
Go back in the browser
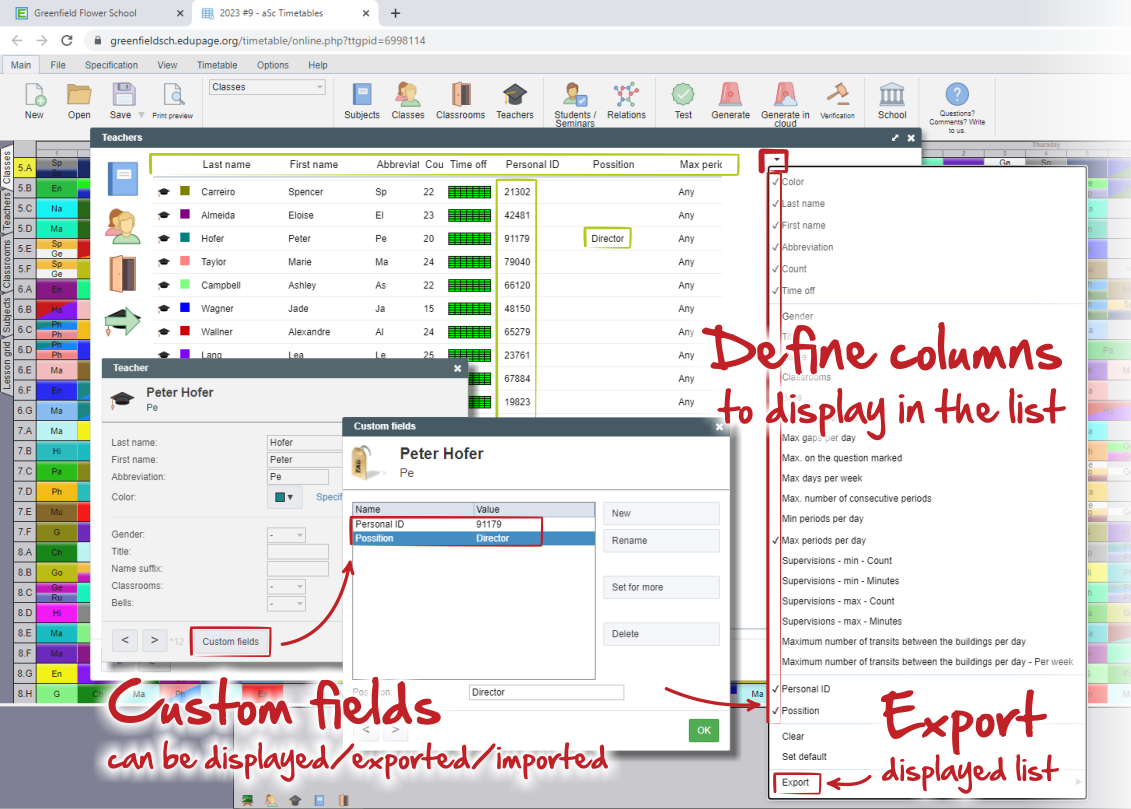pos(17,40)
